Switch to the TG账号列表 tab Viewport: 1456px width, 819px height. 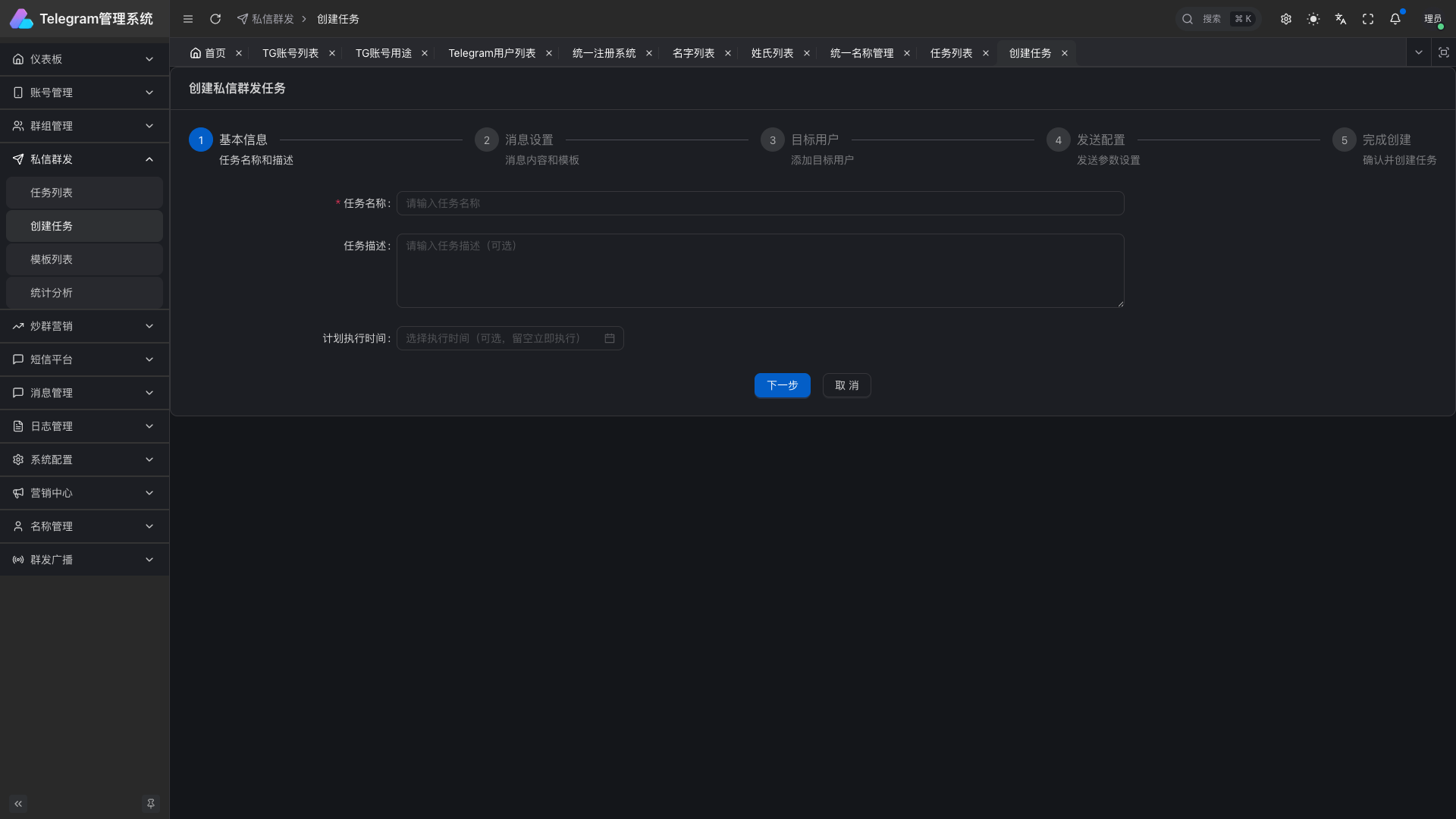(x=290, y=53)
